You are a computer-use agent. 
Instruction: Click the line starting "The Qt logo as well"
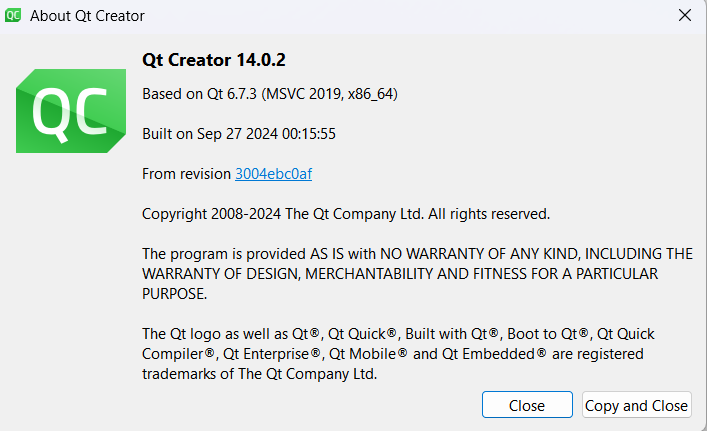pos(398,334)
